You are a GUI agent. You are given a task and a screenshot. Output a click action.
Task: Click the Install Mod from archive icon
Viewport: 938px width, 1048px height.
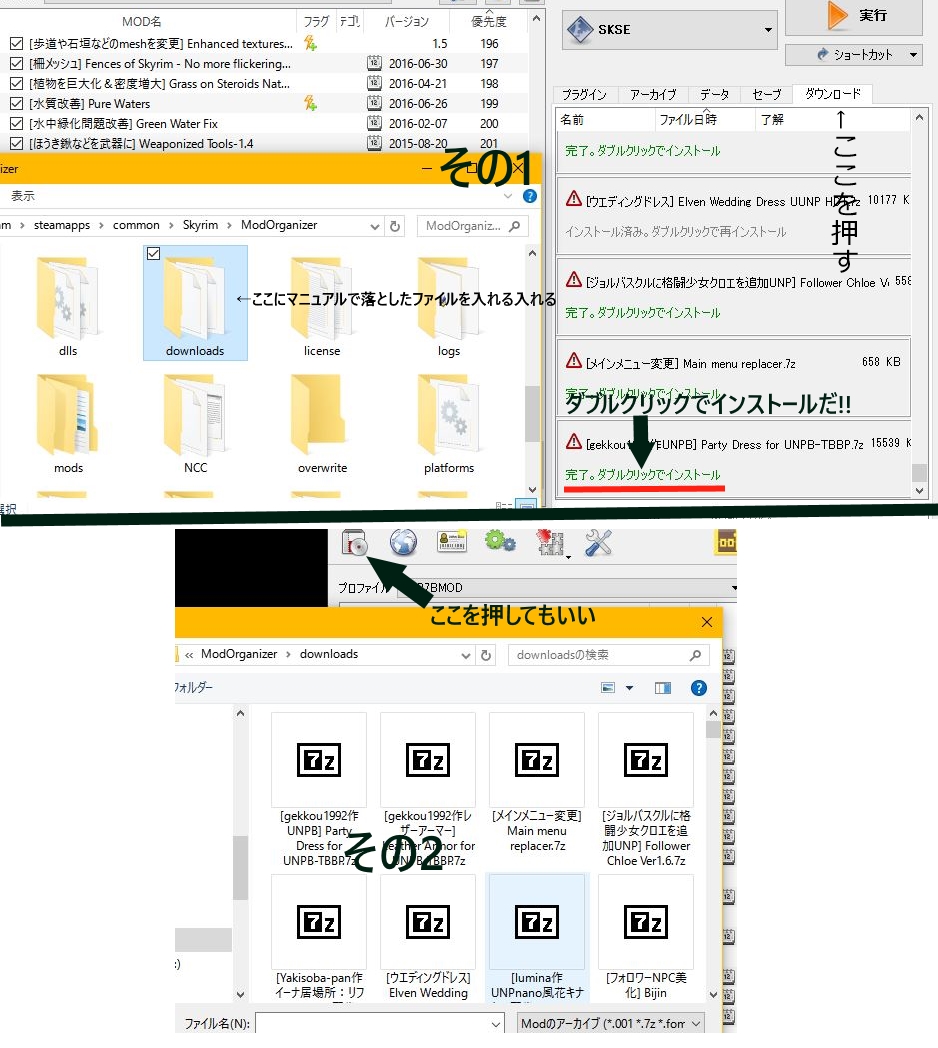coord(354,542)
